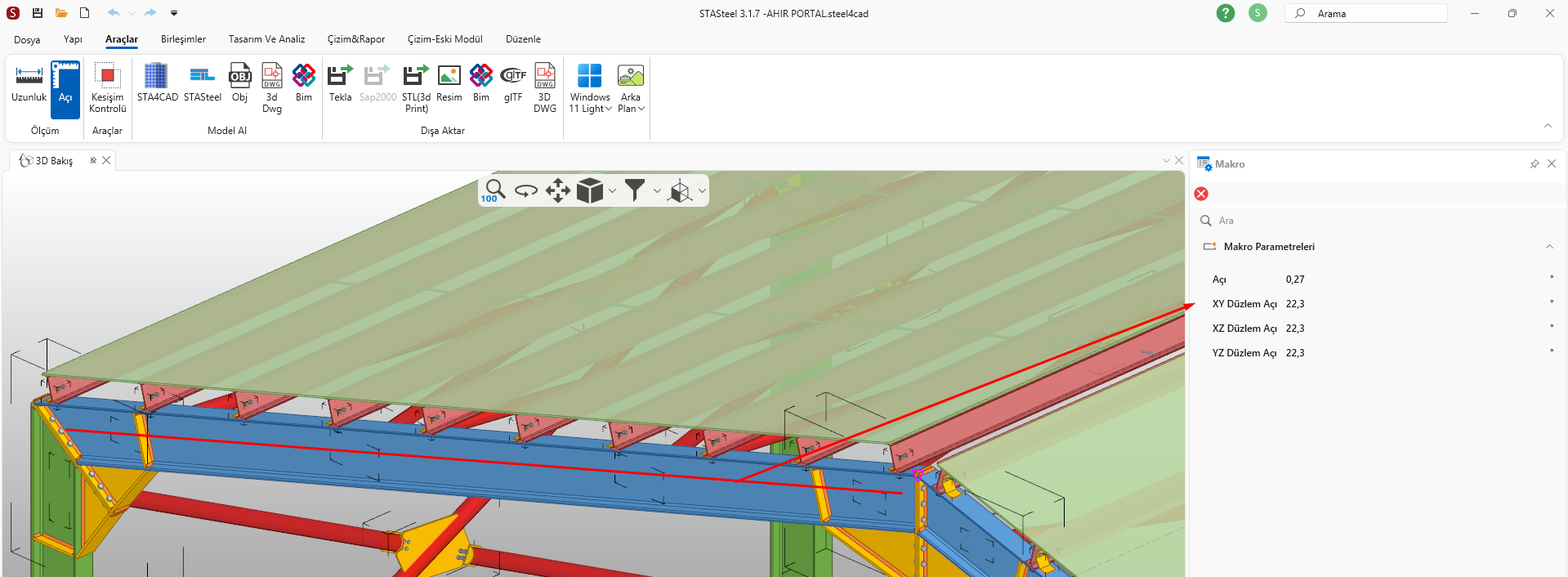This screenshot has height=577, width=1568.
Task: Toggle the Açı angle measurement tool
Action: click(x=65, y=84)
